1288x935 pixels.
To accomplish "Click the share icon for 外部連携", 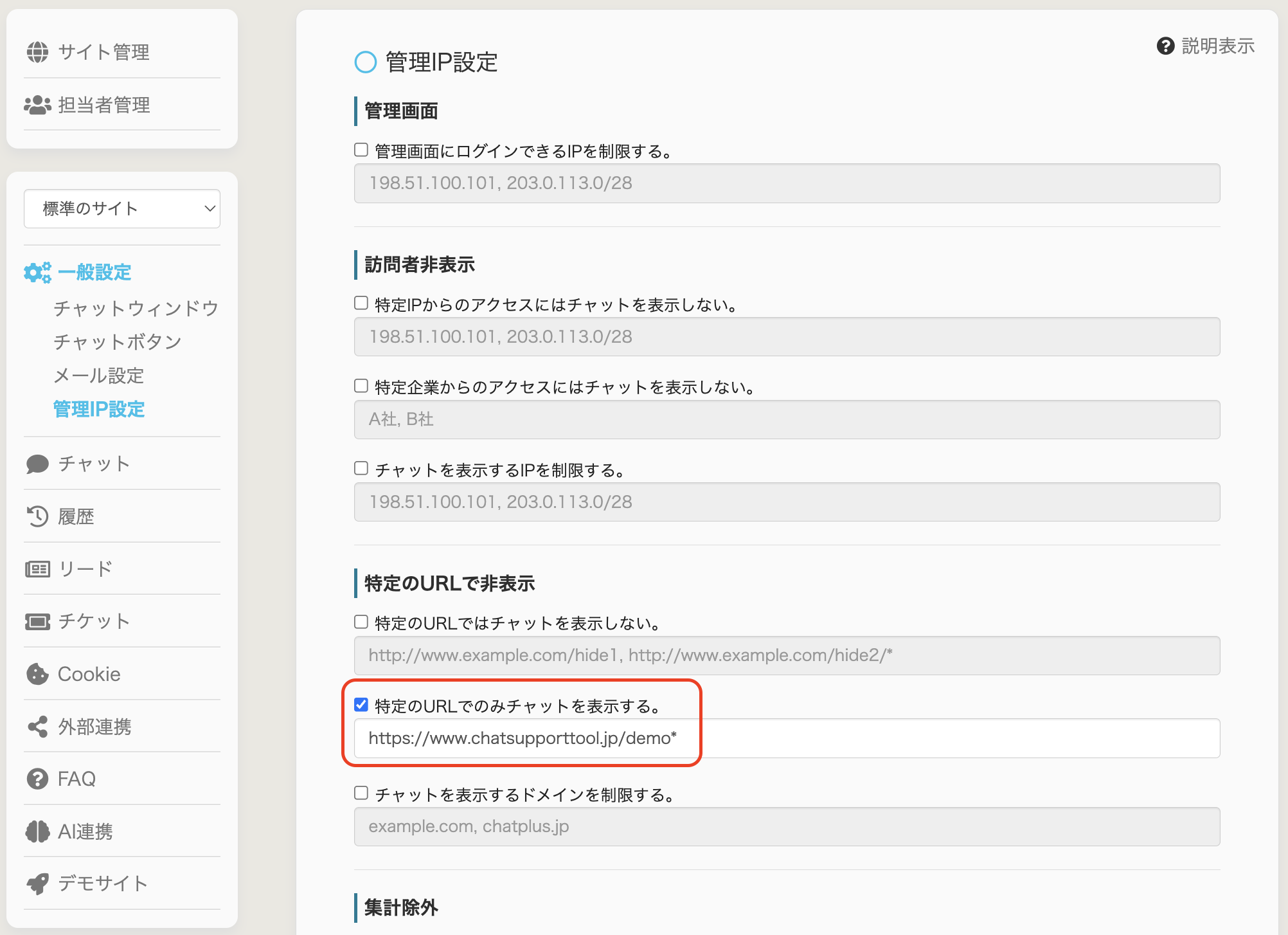I will click(37, 727).
